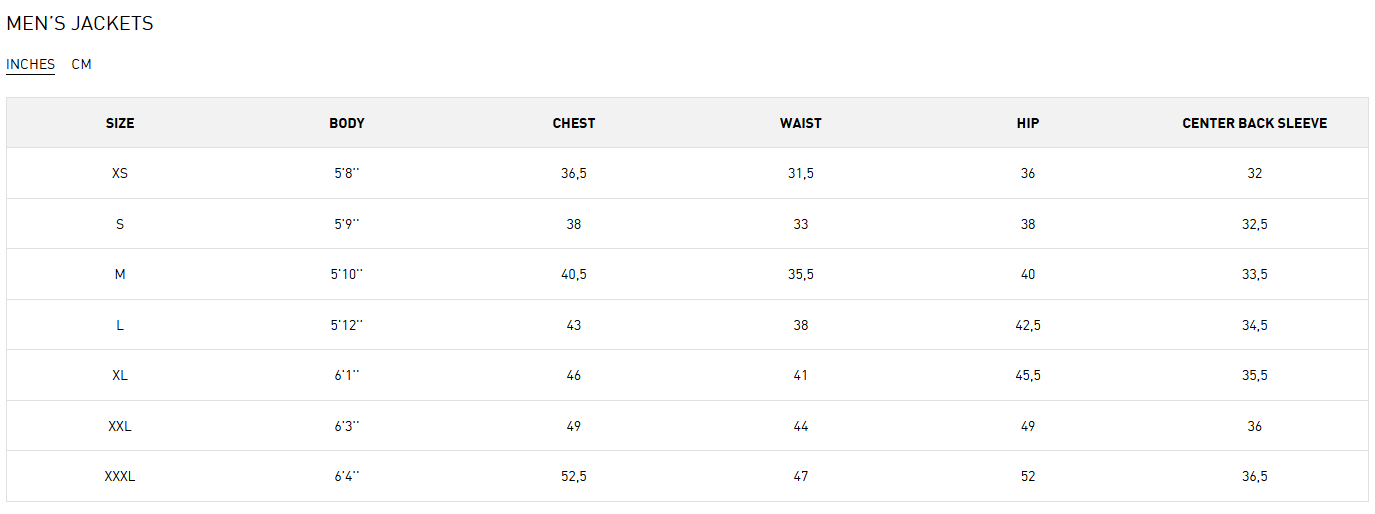
Task: Click the MEN'S JACKETS heading
Action: [80, 24]
